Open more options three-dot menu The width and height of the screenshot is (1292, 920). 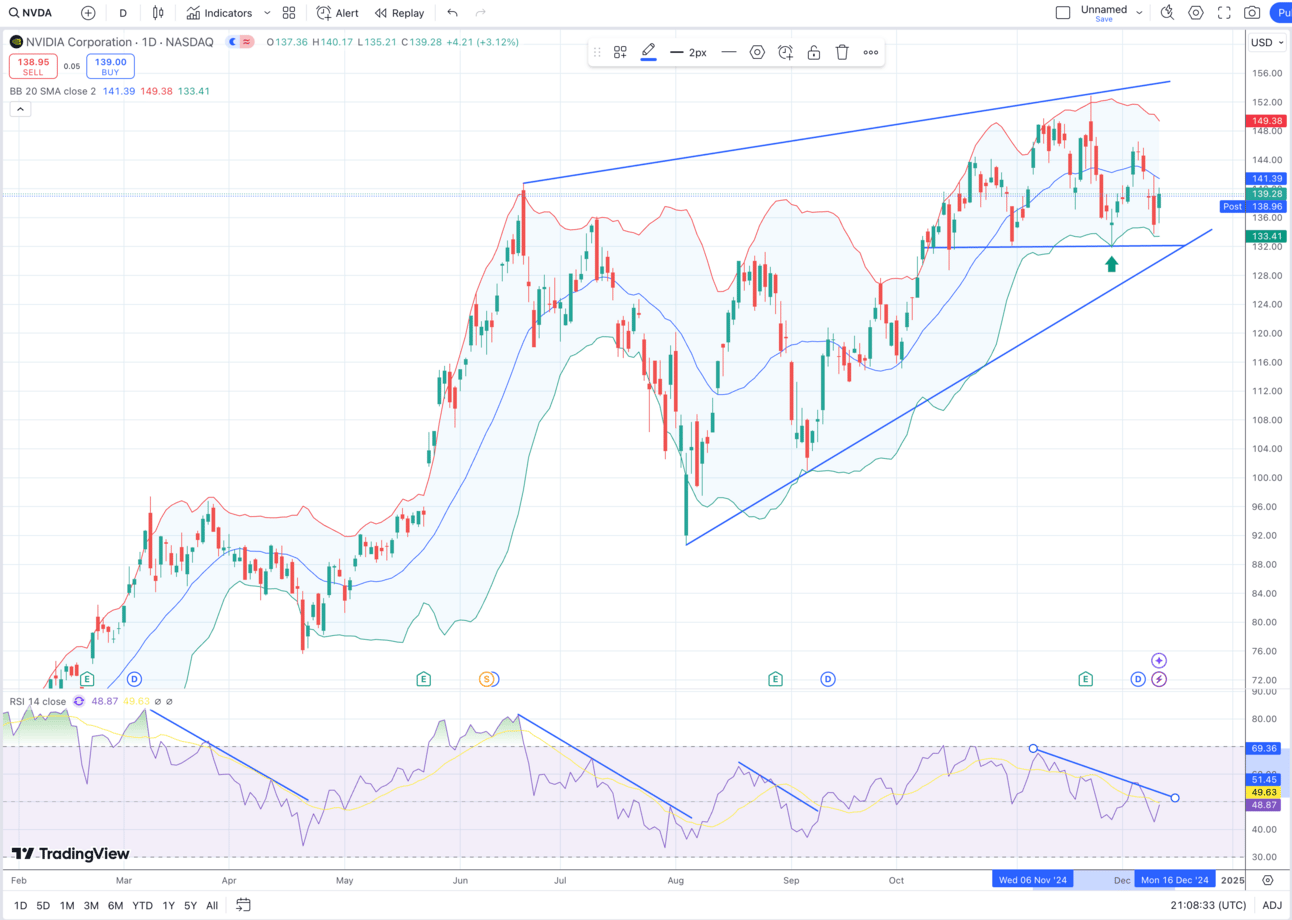[x=871, y=52]
